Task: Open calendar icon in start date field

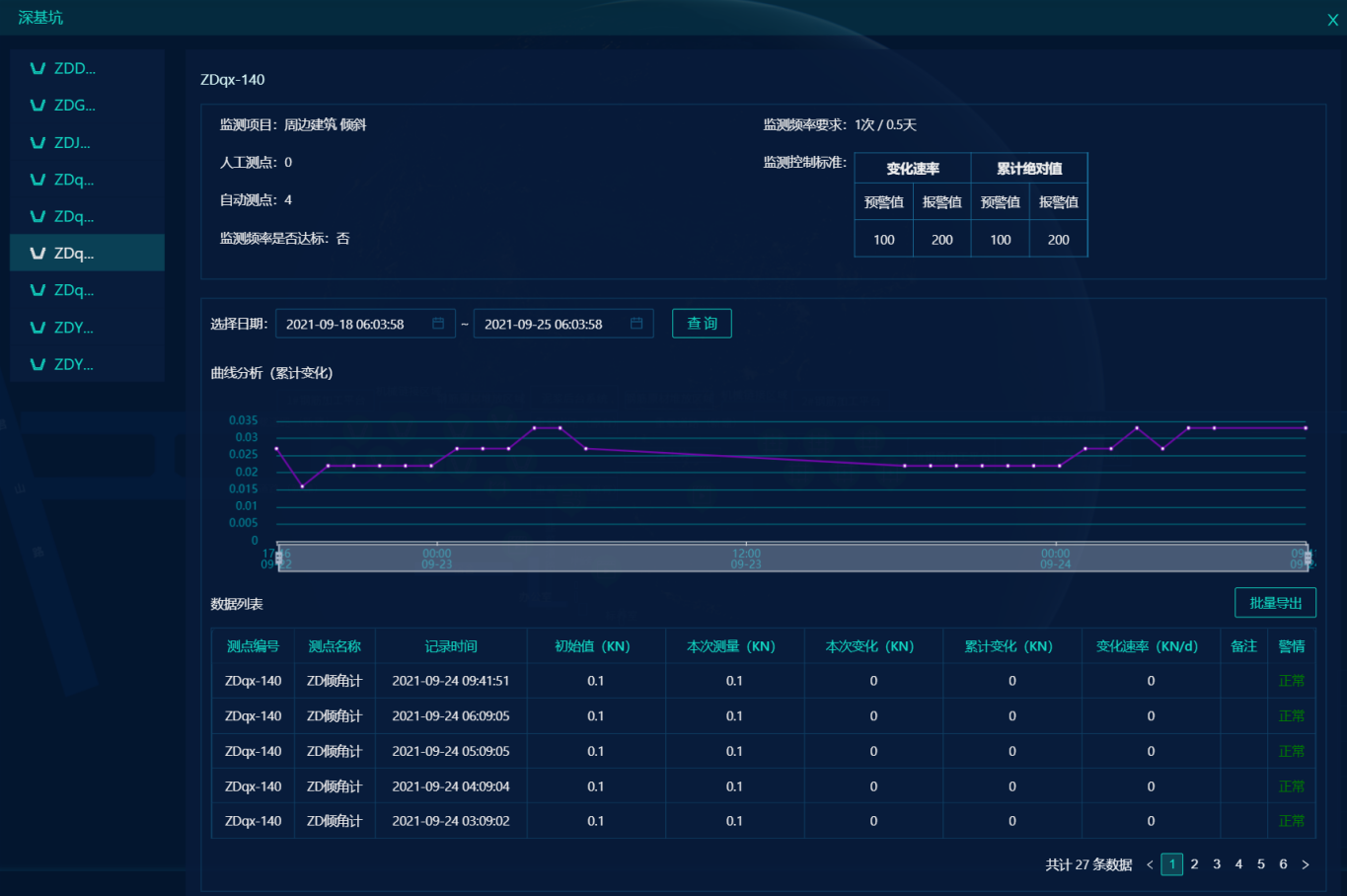Action: (438, 324)
